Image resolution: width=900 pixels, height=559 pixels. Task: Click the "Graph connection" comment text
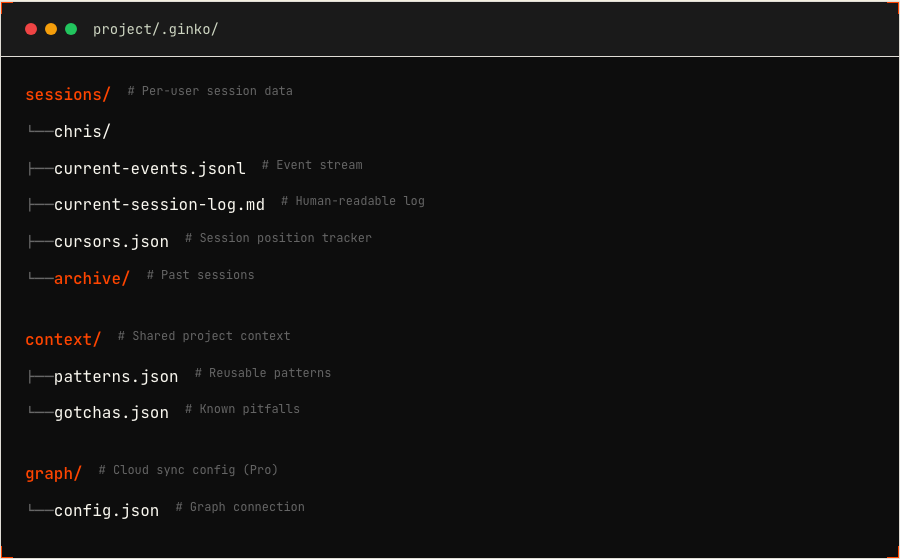coord(240,507)
